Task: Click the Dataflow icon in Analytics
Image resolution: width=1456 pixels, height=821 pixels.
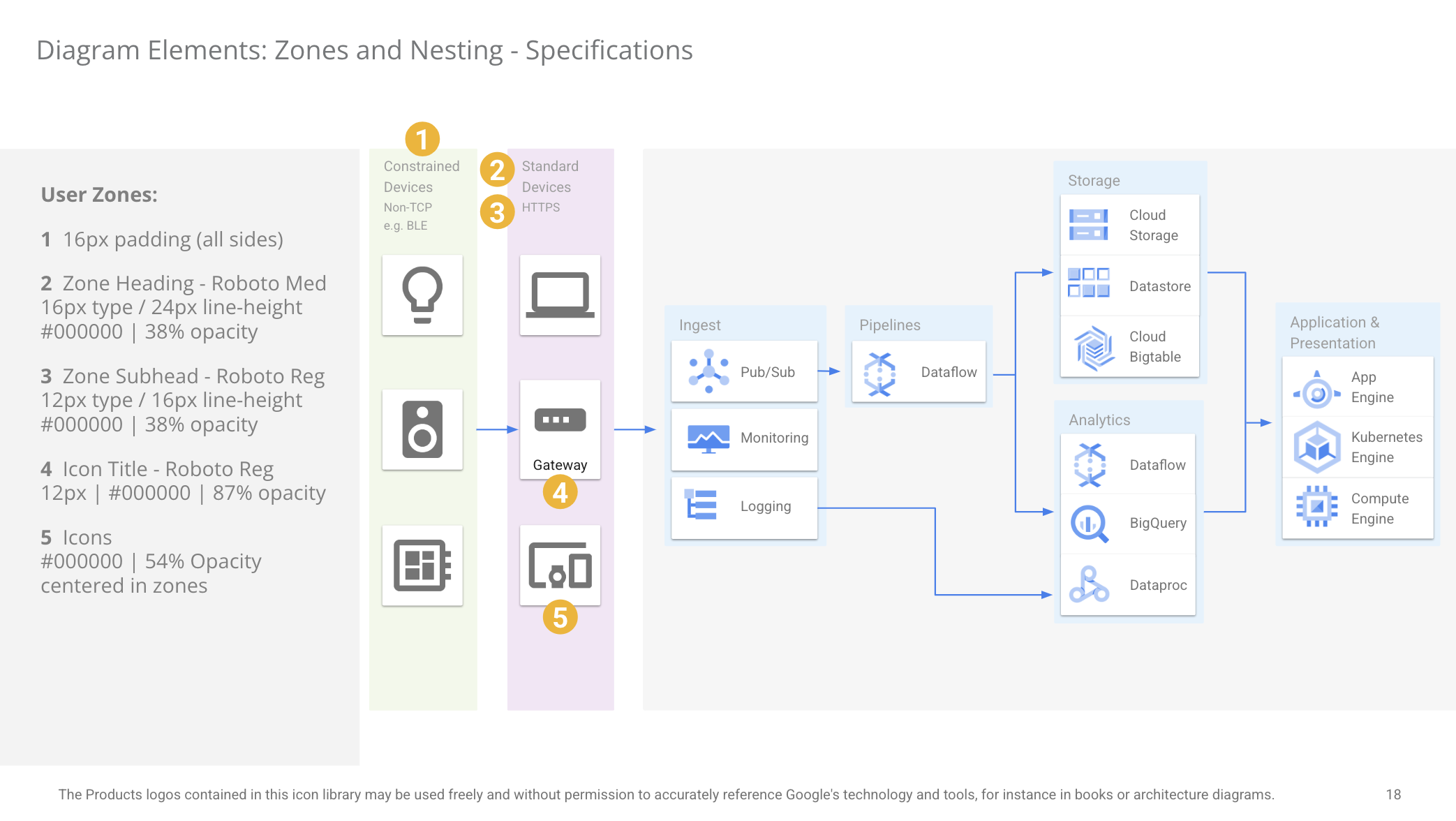Action: pyautogui.click(x=1090, y=465)
